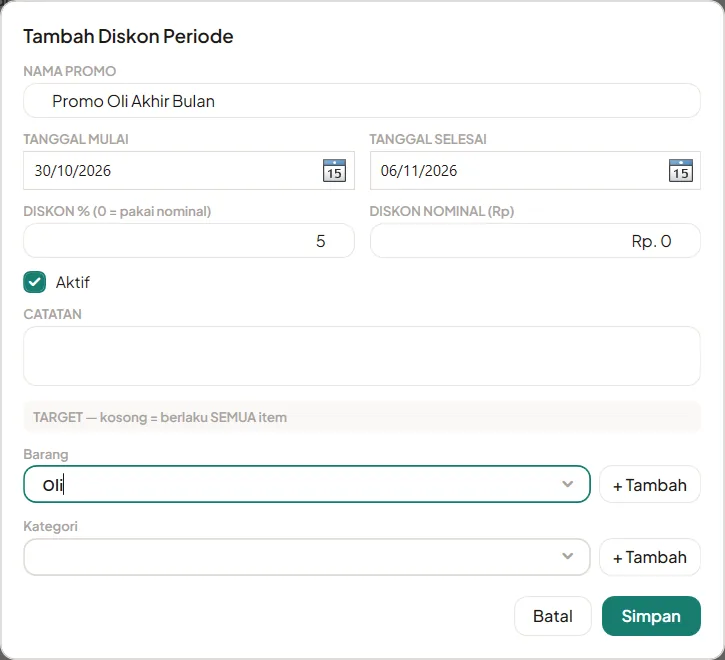Click the Tanggal Mulai date field

(x=189, y=171)
